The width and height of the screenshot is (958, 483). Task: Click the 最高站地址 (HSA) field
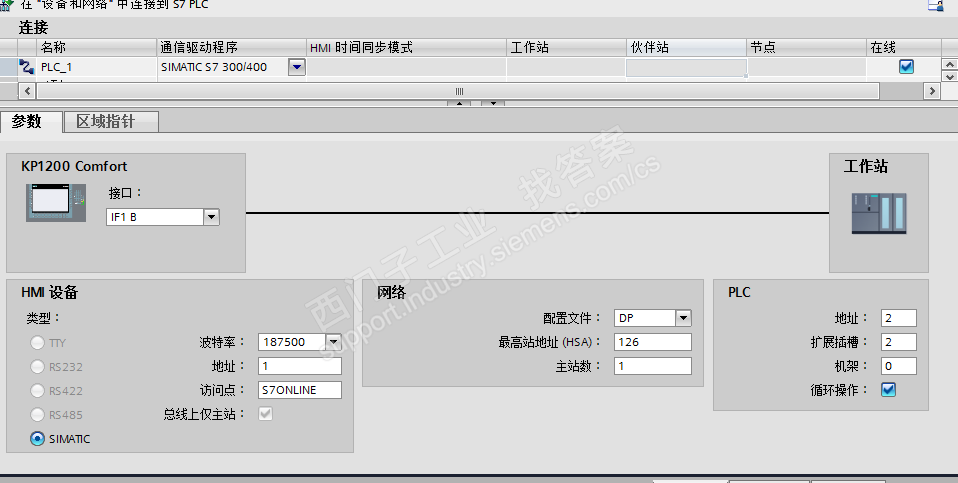tap(653, 342)
